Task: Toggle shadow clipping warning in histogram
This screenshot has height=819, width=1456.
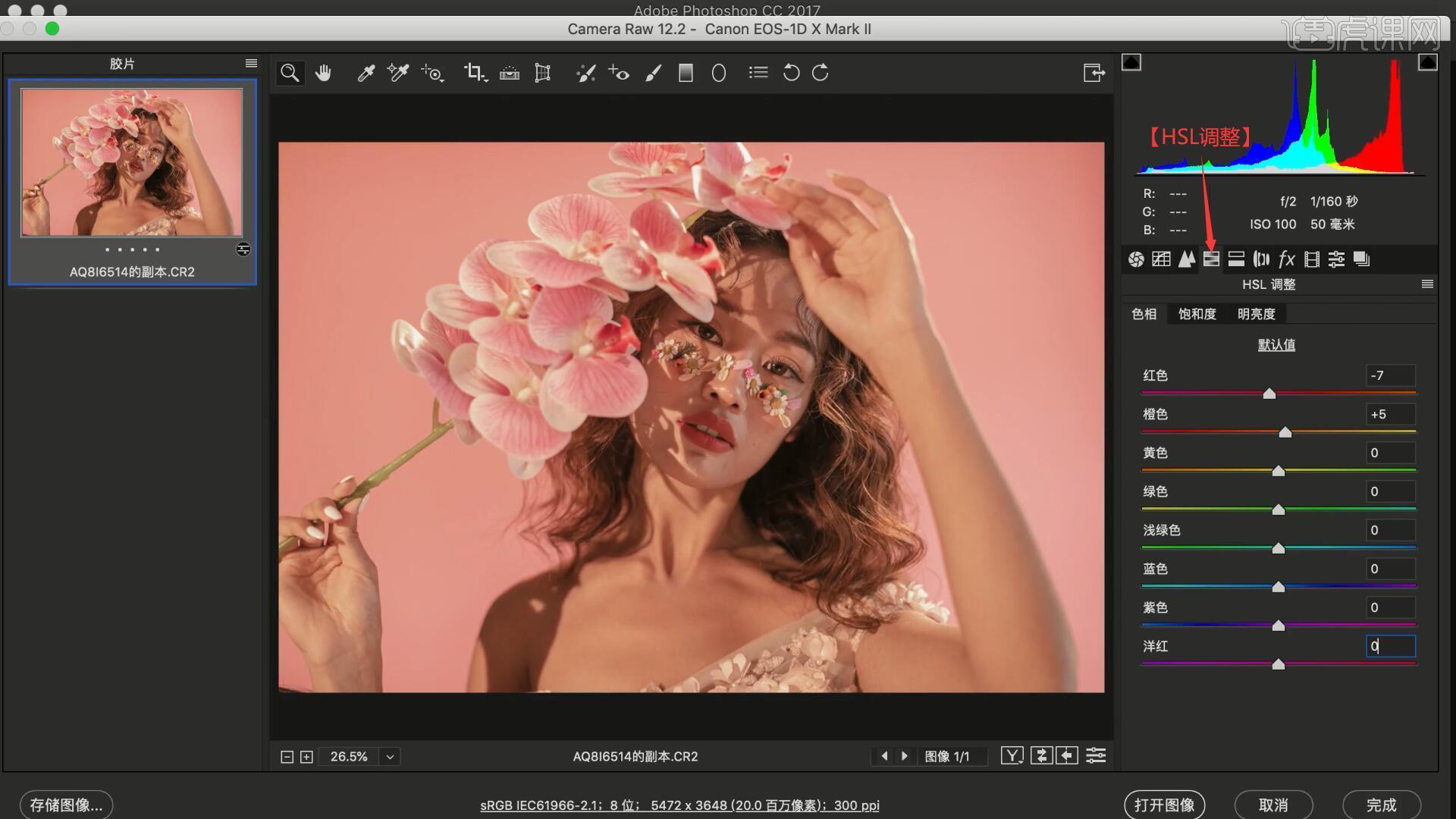Action: 1131,62
